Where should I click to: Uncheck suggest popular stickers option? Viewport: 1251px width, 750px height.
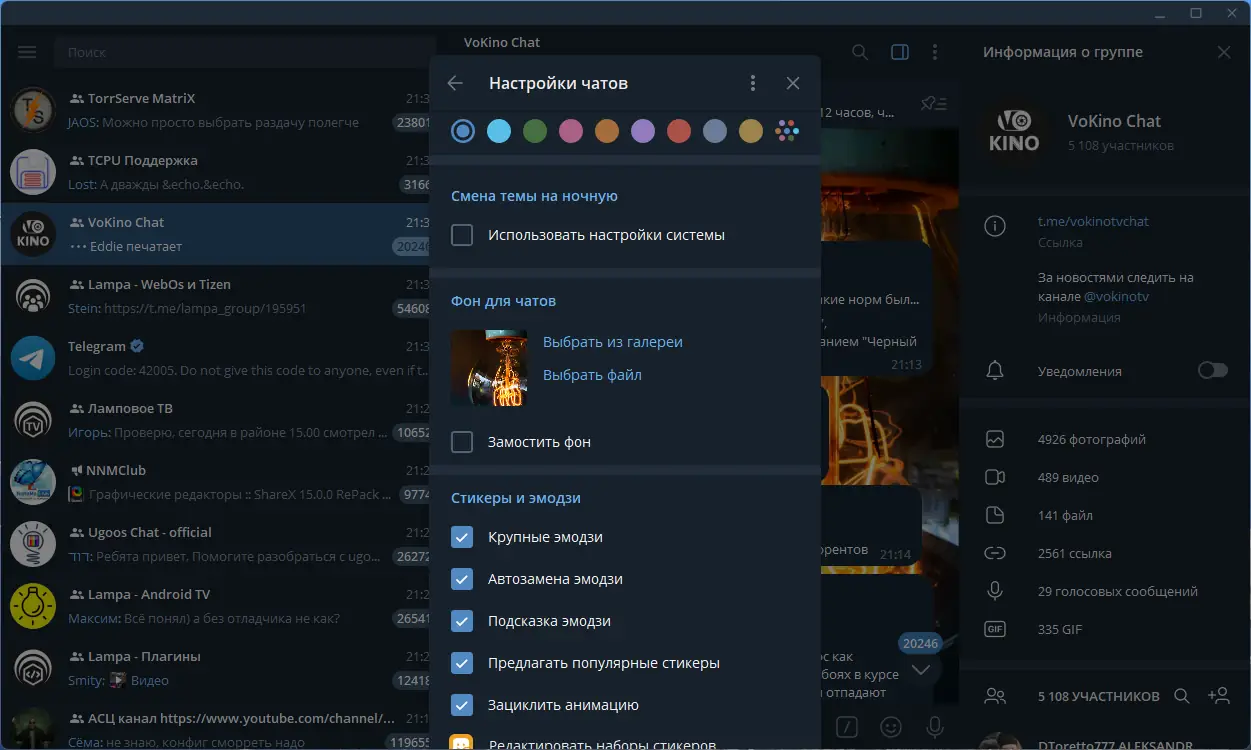(x=462, y=663)
